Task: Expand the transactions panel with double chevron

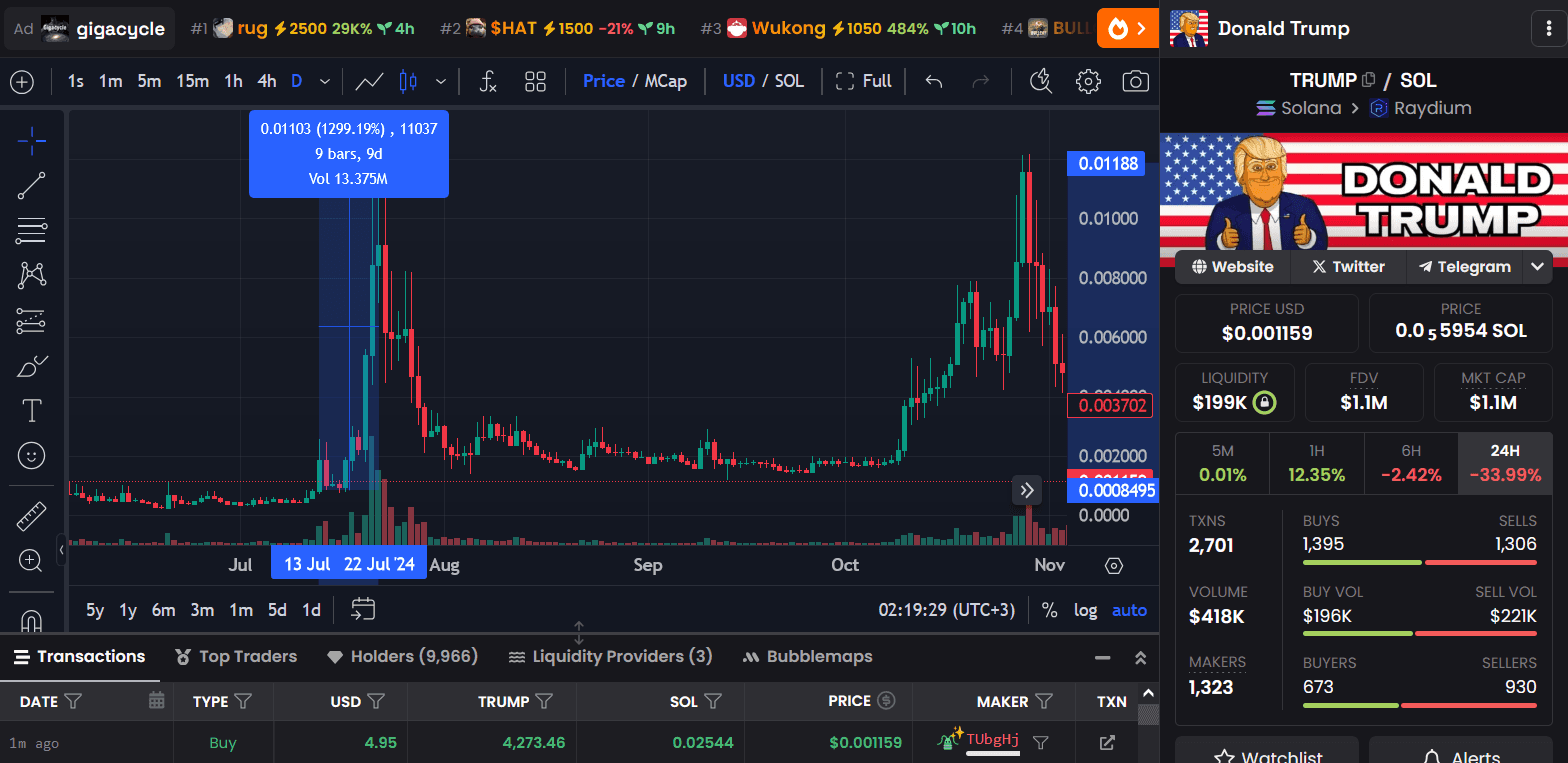Action: [x=1140, y=658]
